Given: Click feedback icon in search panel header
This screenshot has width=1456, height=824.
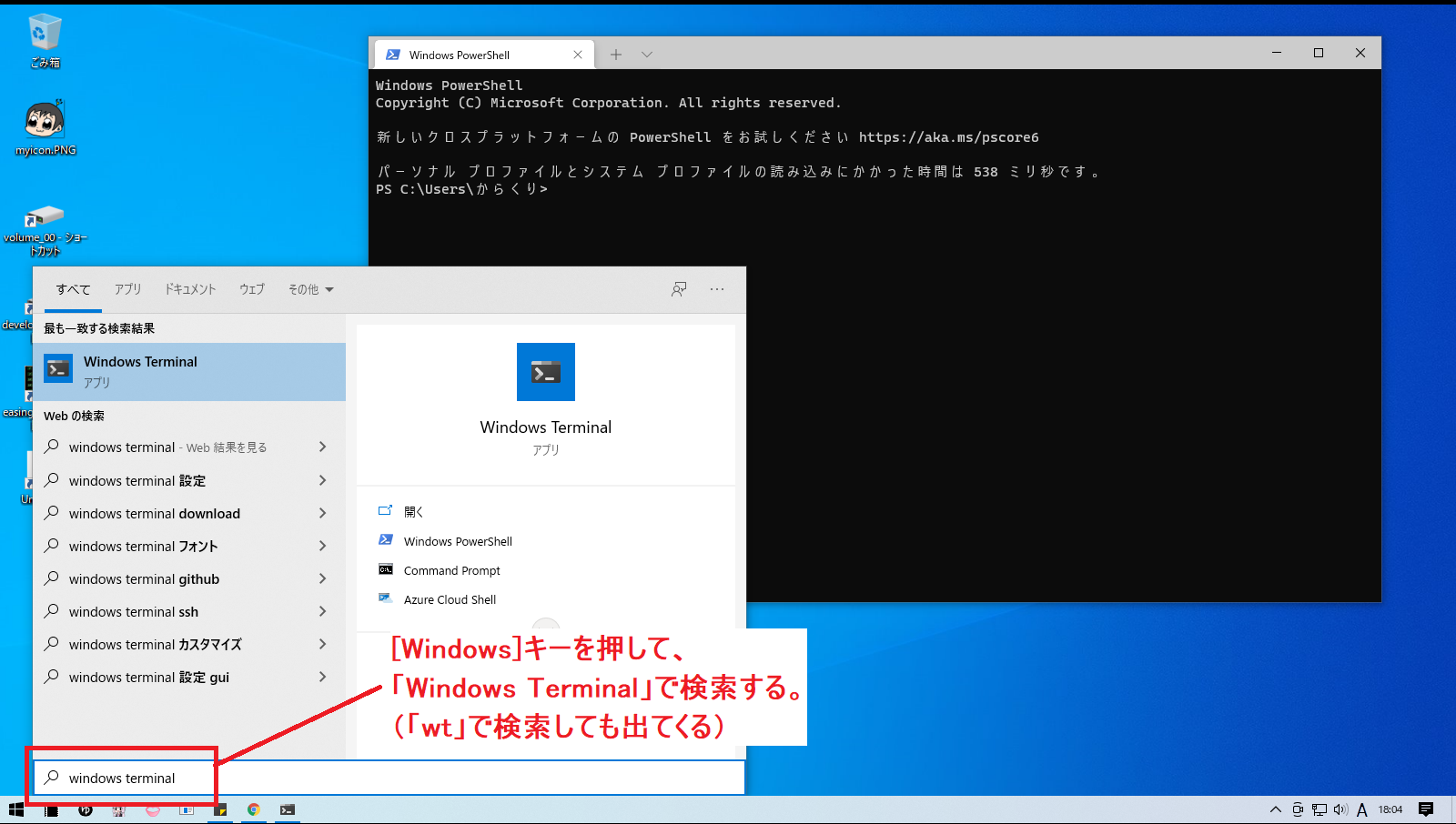Looking at the screenshot, I should coord(679,289).
